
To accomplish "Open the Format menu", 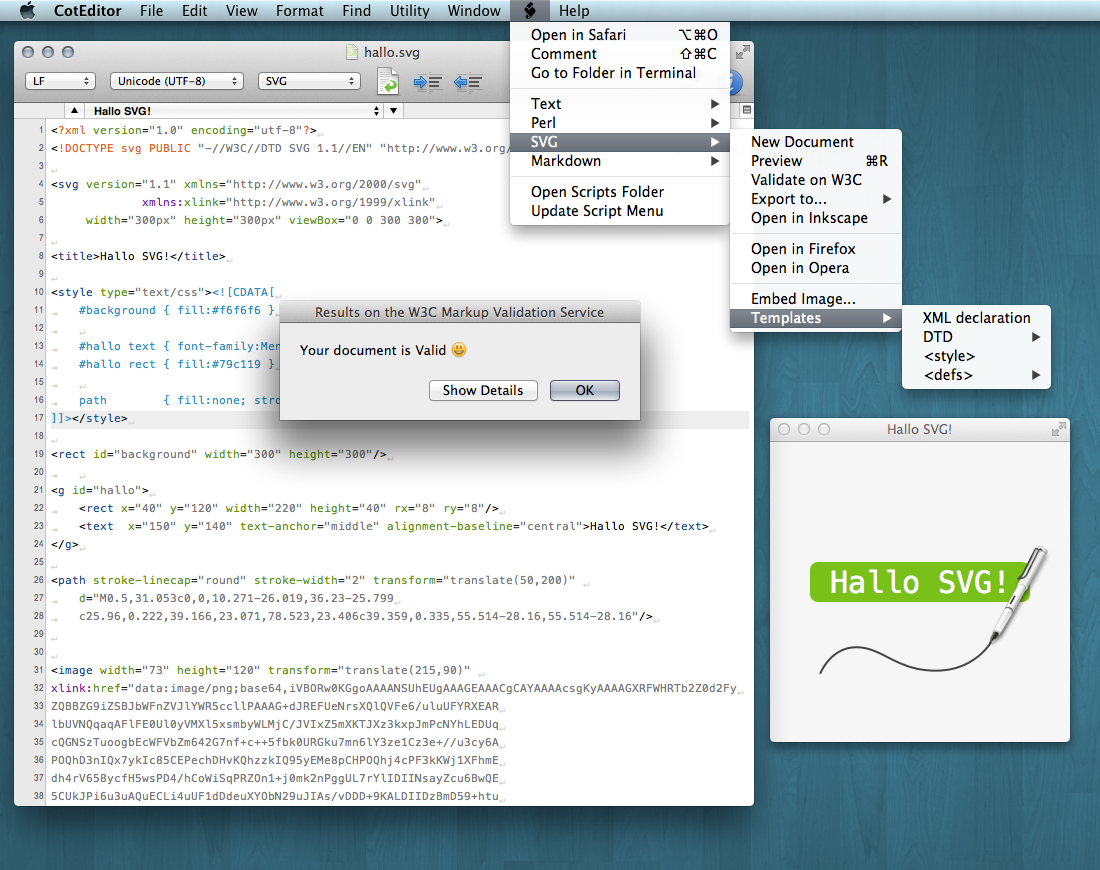I will (300, 11).
